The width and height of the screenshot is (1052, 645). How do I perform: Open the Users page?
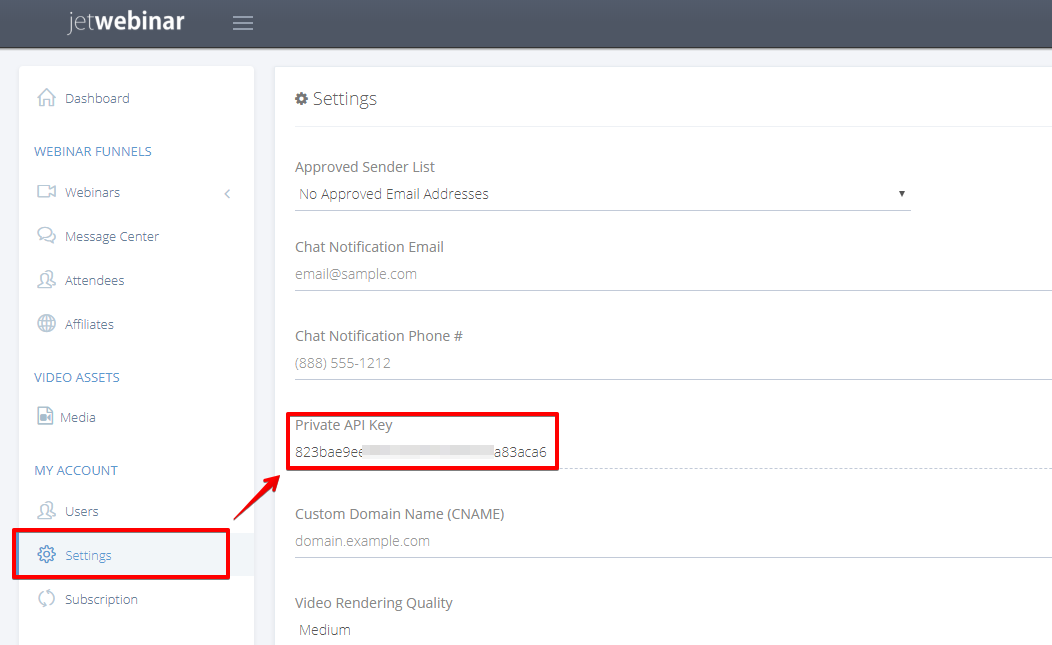click(x=82, y=511)
